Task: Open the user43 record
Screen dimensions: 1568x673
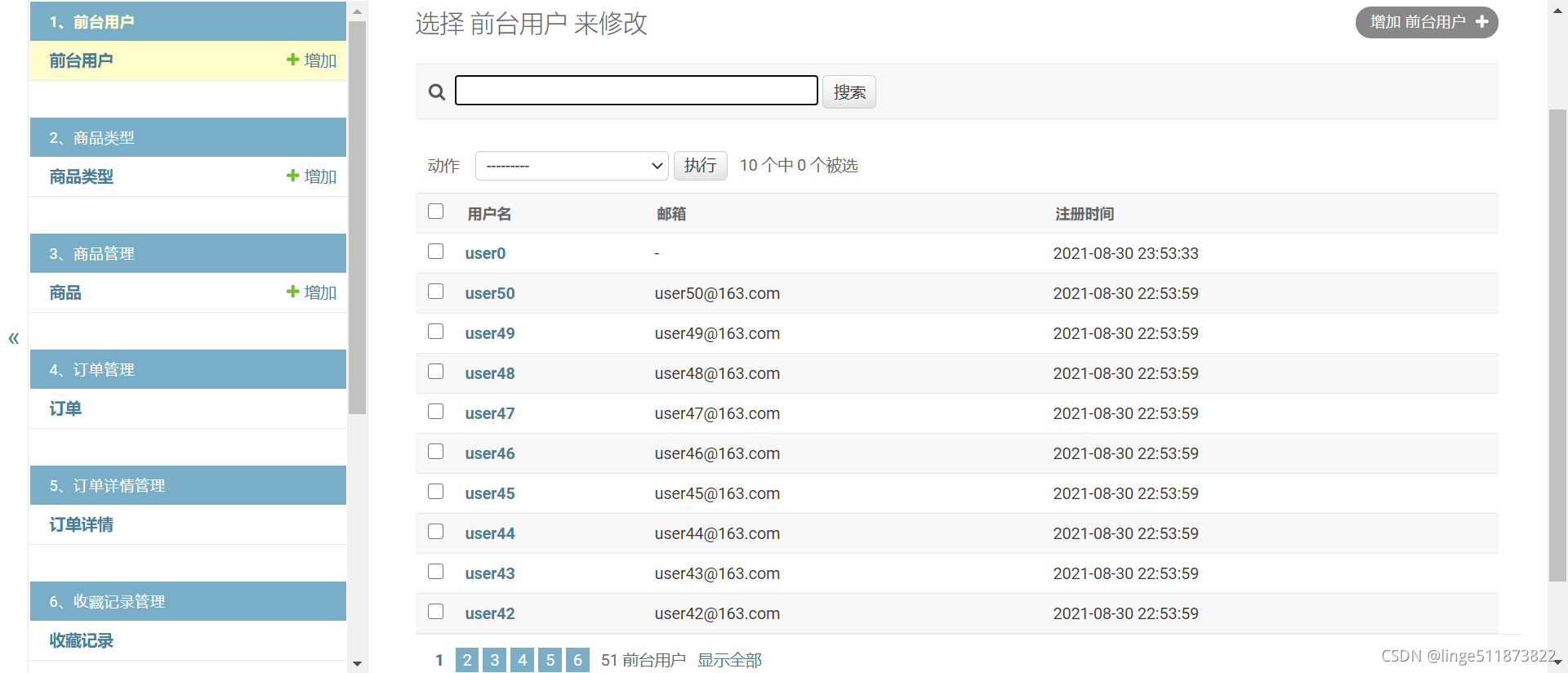Action: pyautogui.click(x=490, y=573)
